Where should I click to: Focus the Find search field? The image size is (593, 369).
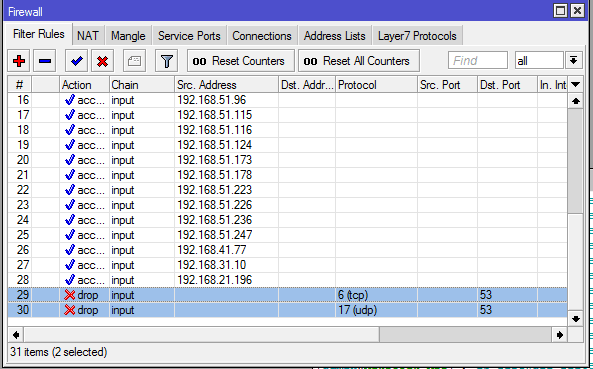point(478,60)
